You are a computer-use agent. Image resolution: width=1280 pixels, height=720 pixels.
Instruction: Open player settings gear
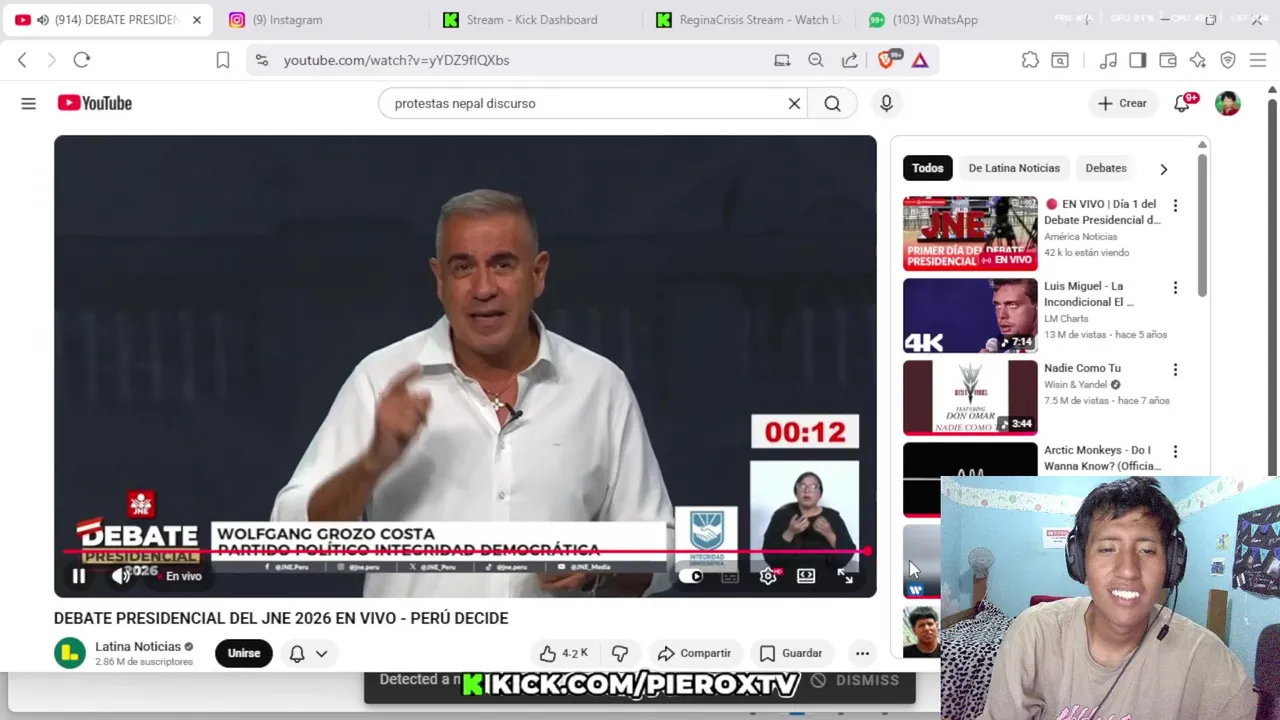[x=768, y=576]
